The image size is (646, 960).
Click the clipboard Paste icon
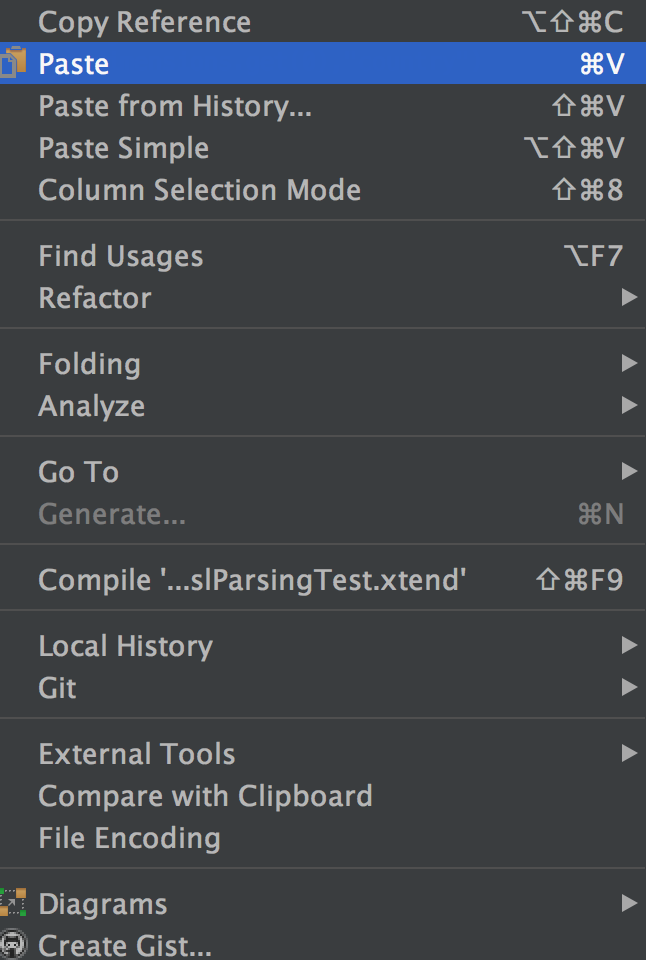[x=13, y=62]
